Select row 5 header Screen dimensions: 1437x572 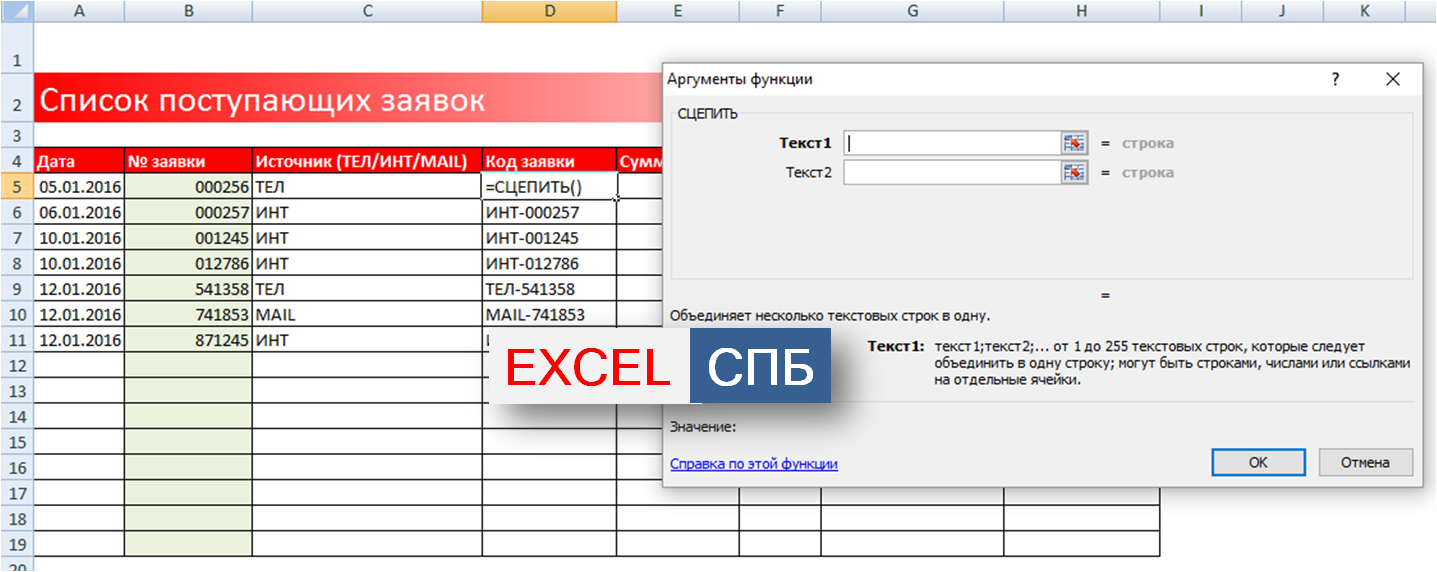16,186
